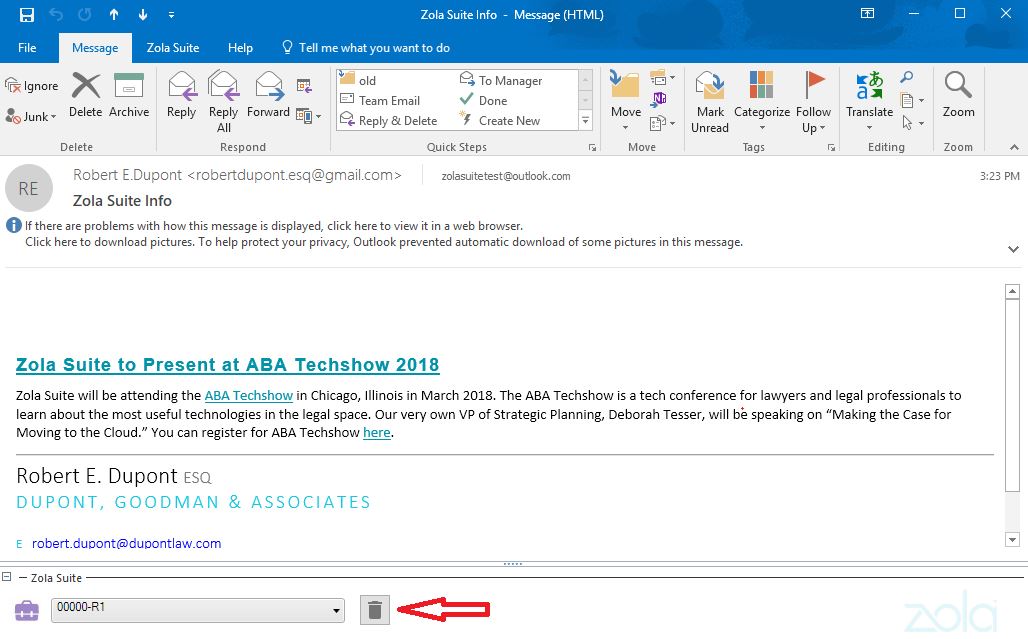Image resolution: width=1028 pixels, height=639 pixels.
Task: Open the 00000-R1 matter dropdown
Action: (x=198, y=610)
